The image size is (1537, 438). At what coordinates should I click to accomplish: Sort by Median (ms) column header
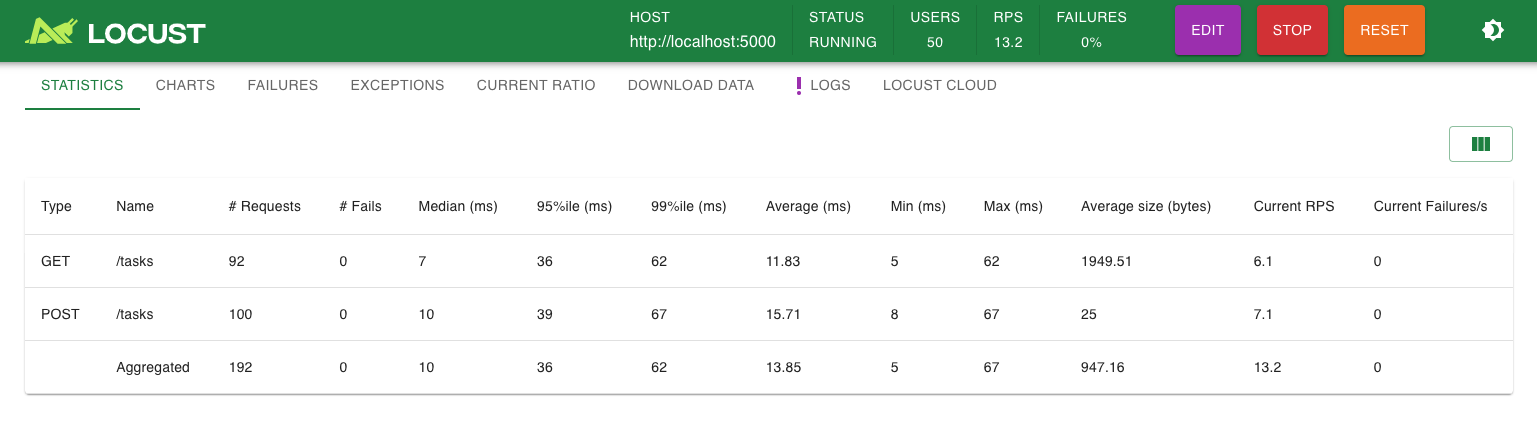tap(458, 206)
